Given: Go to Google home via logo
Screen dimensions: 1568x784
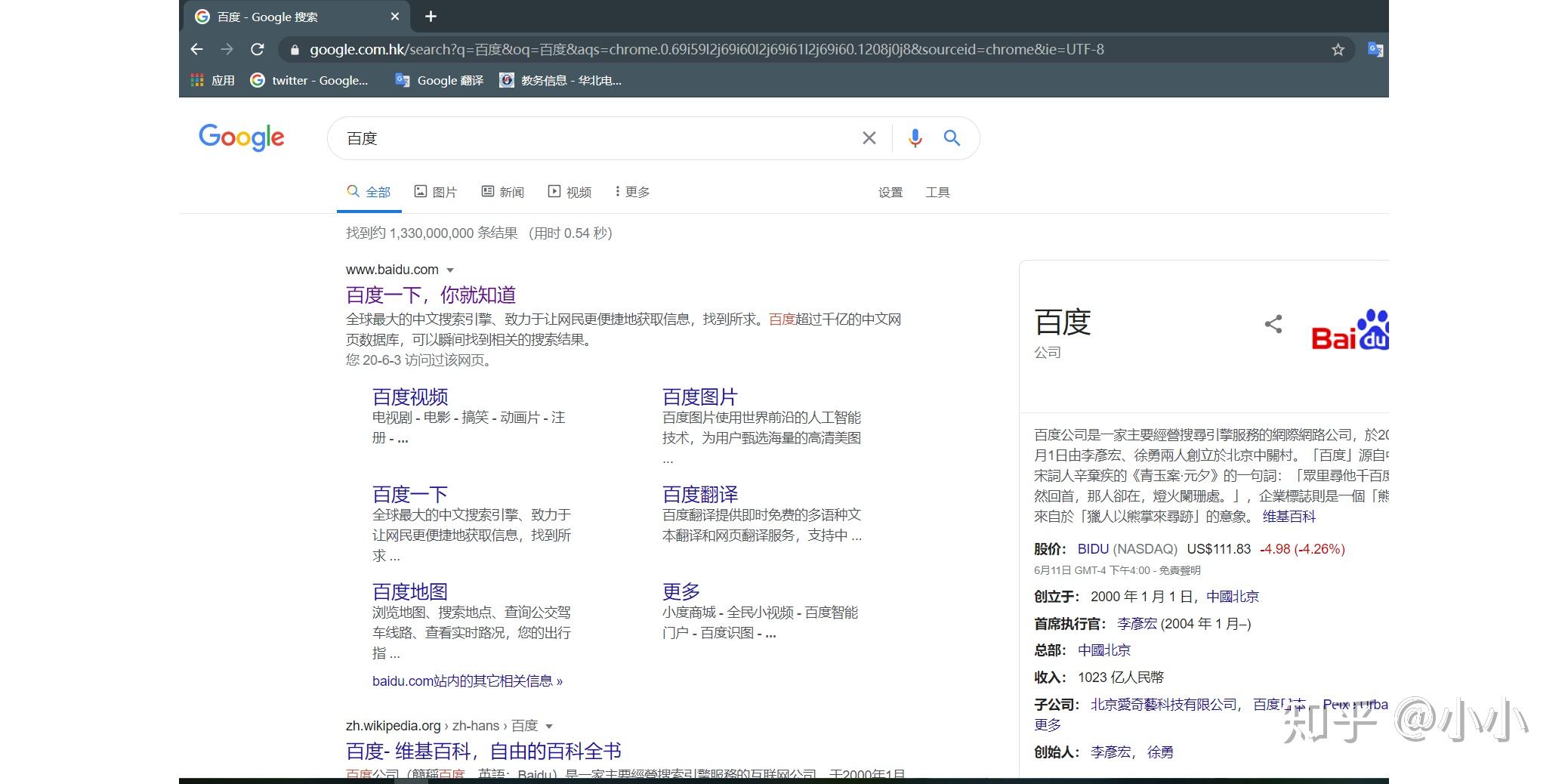Looking at the screenshot, I should coord(242,137).
